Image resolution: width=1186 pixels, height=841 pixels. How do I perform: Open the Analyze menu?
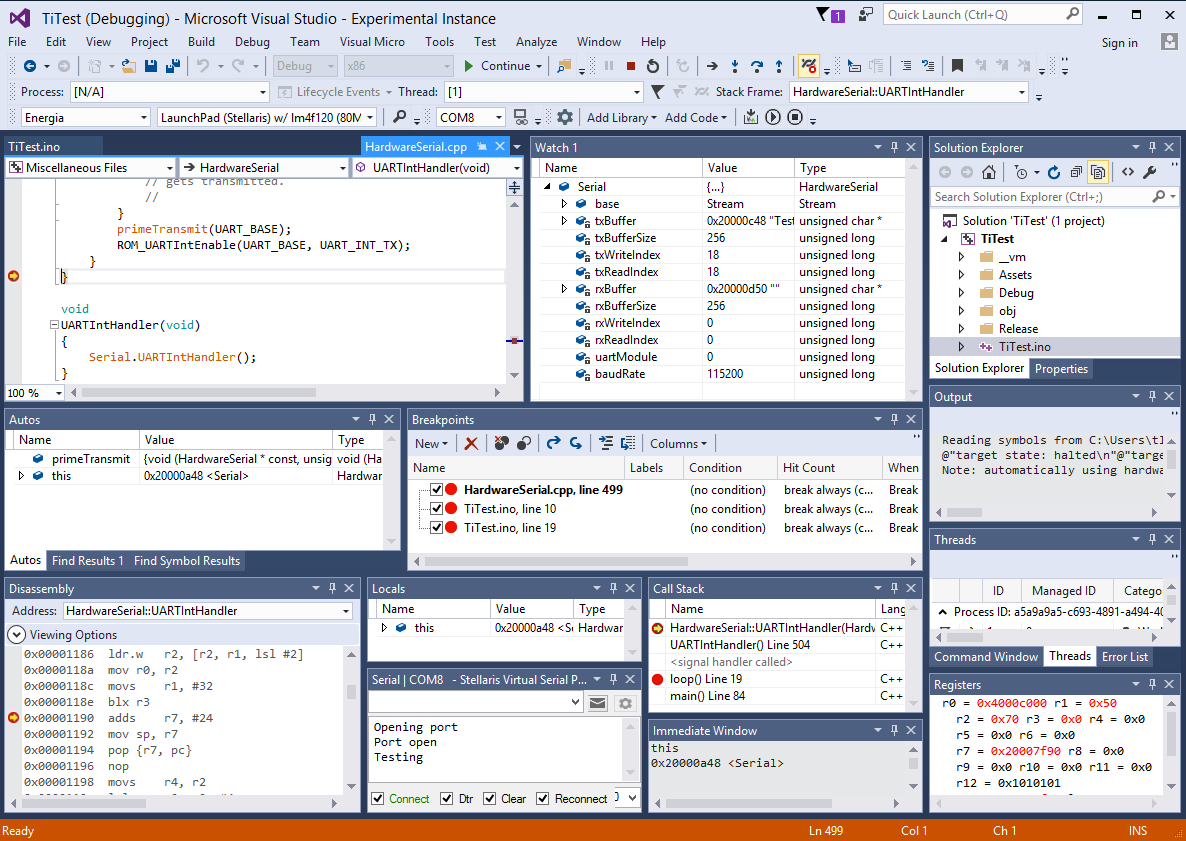click(536, 42)
